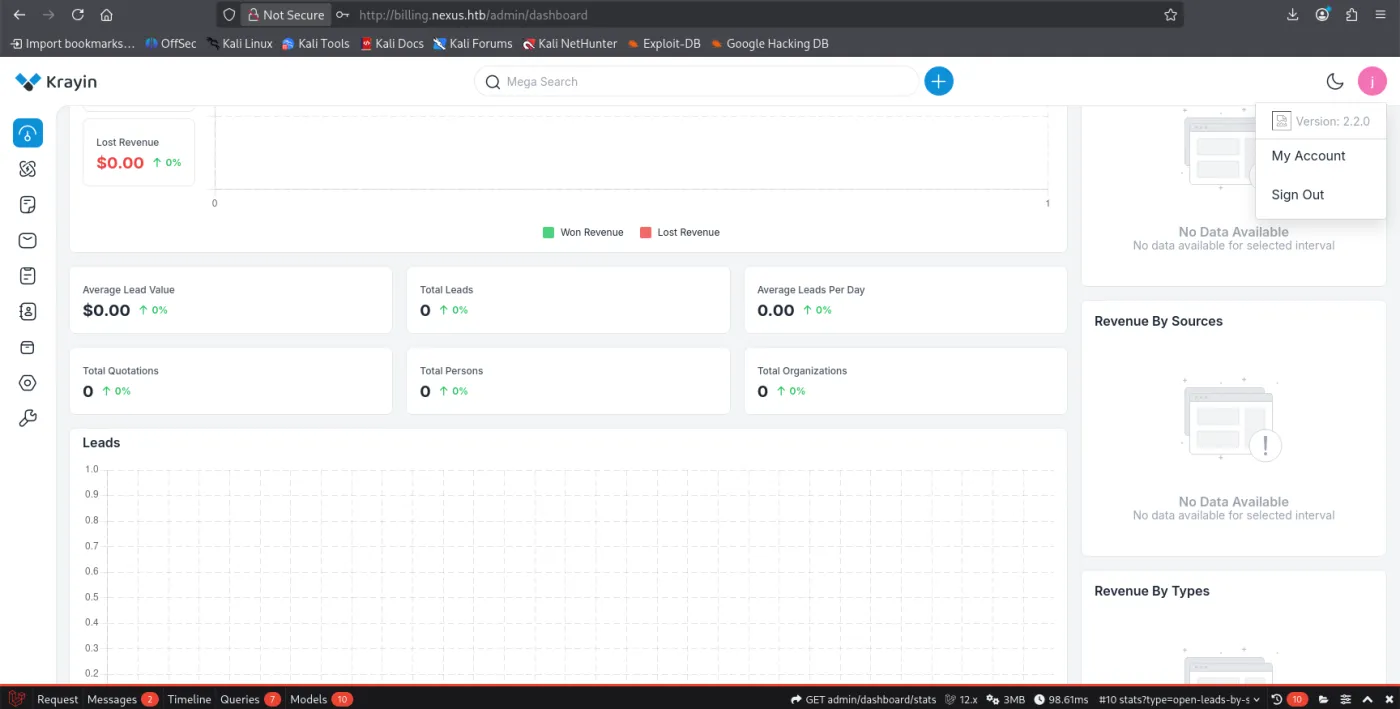Open Import bookmarks bookmark
Image resolution: width=1400 pixels, height=709 pixels.
coord(72,44)
